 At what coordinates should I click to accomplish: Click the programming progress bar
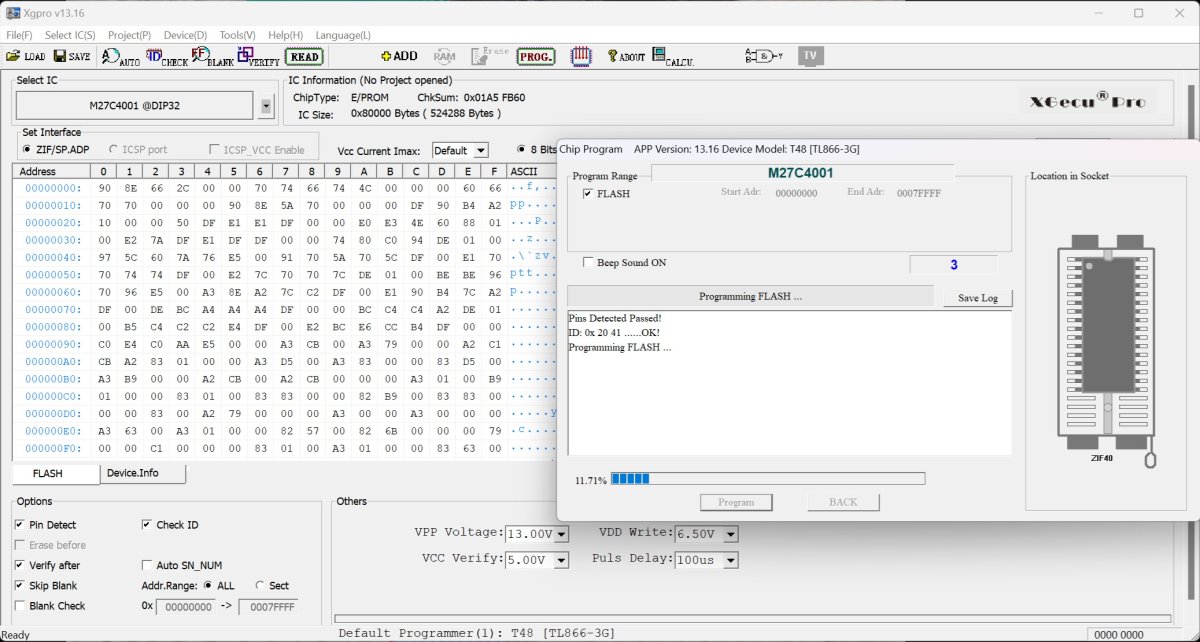pos(768,479)
